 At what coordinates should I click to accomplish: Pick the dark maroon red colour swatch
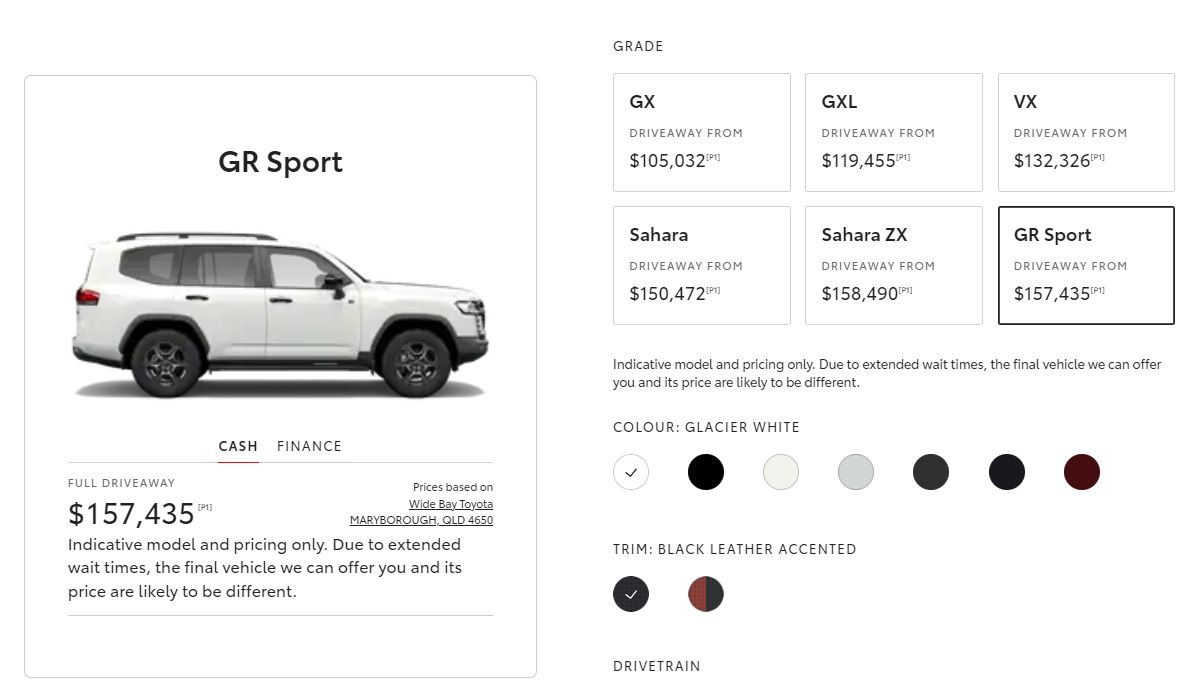point(1082,472)
